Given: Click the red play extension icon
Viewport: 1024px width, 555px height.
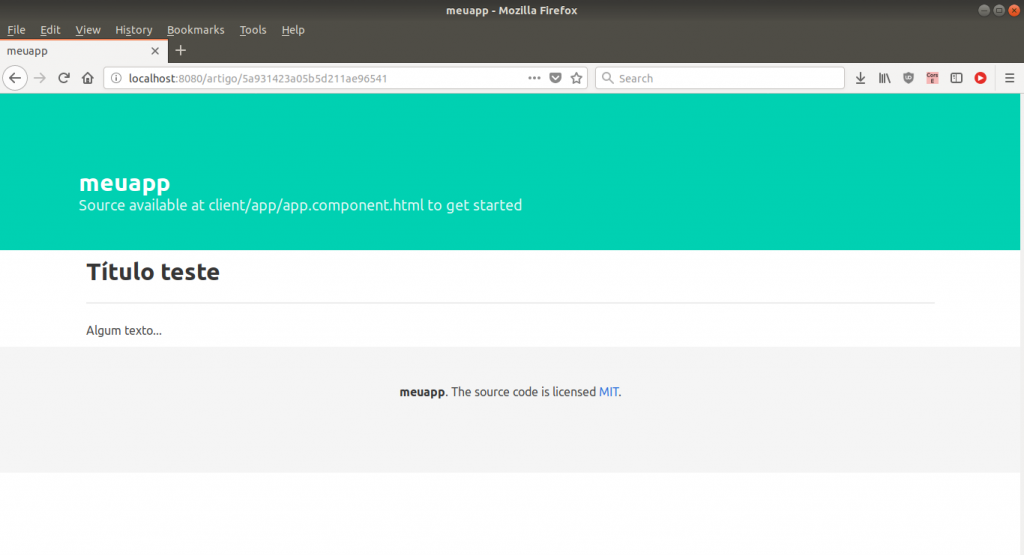Looking at the screenshot, I should click(x=980, y=78).
